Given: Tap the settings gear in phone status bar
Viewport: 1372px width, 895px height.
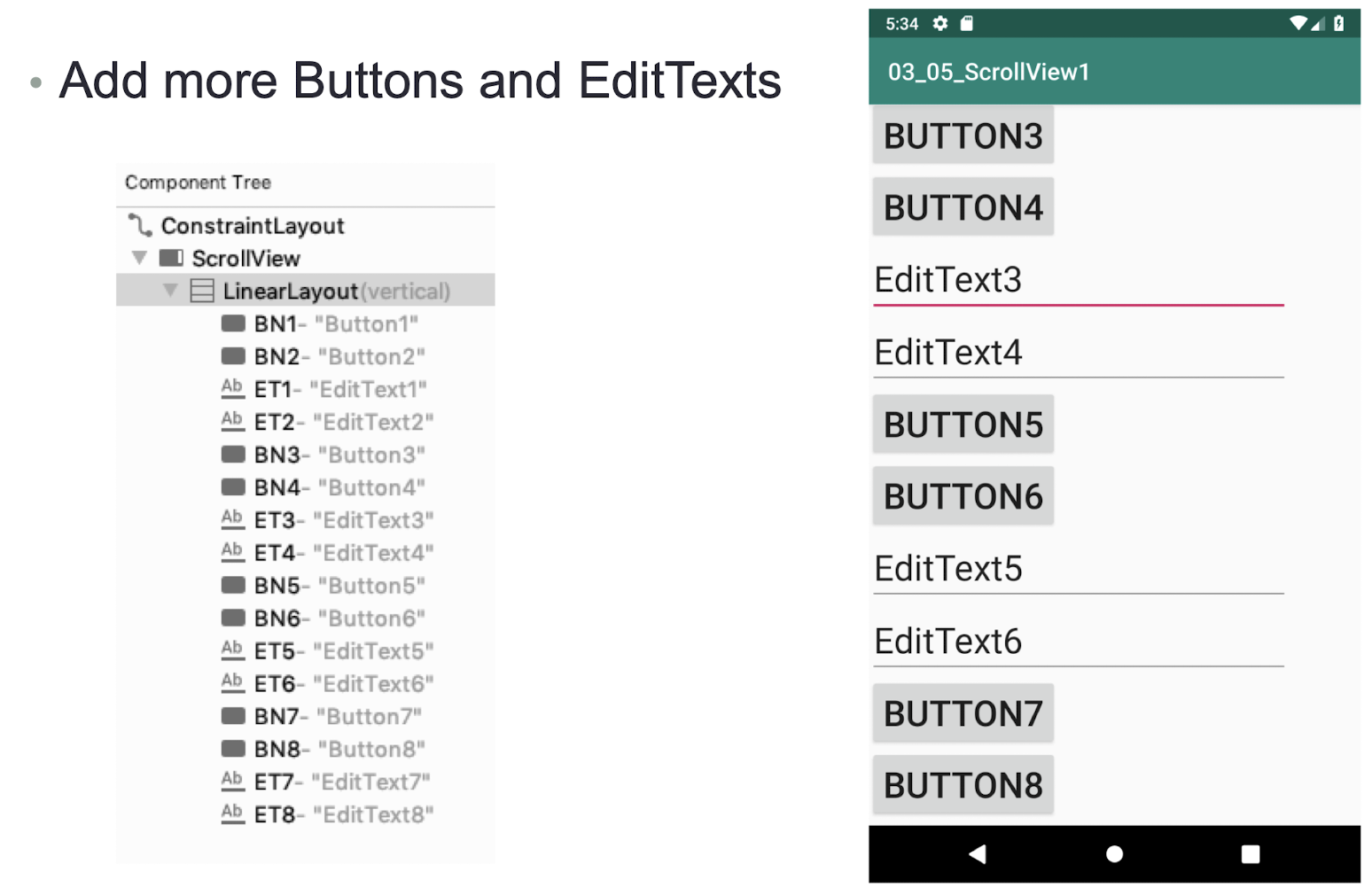Looking at the screenshot, I should coord(940,24).
